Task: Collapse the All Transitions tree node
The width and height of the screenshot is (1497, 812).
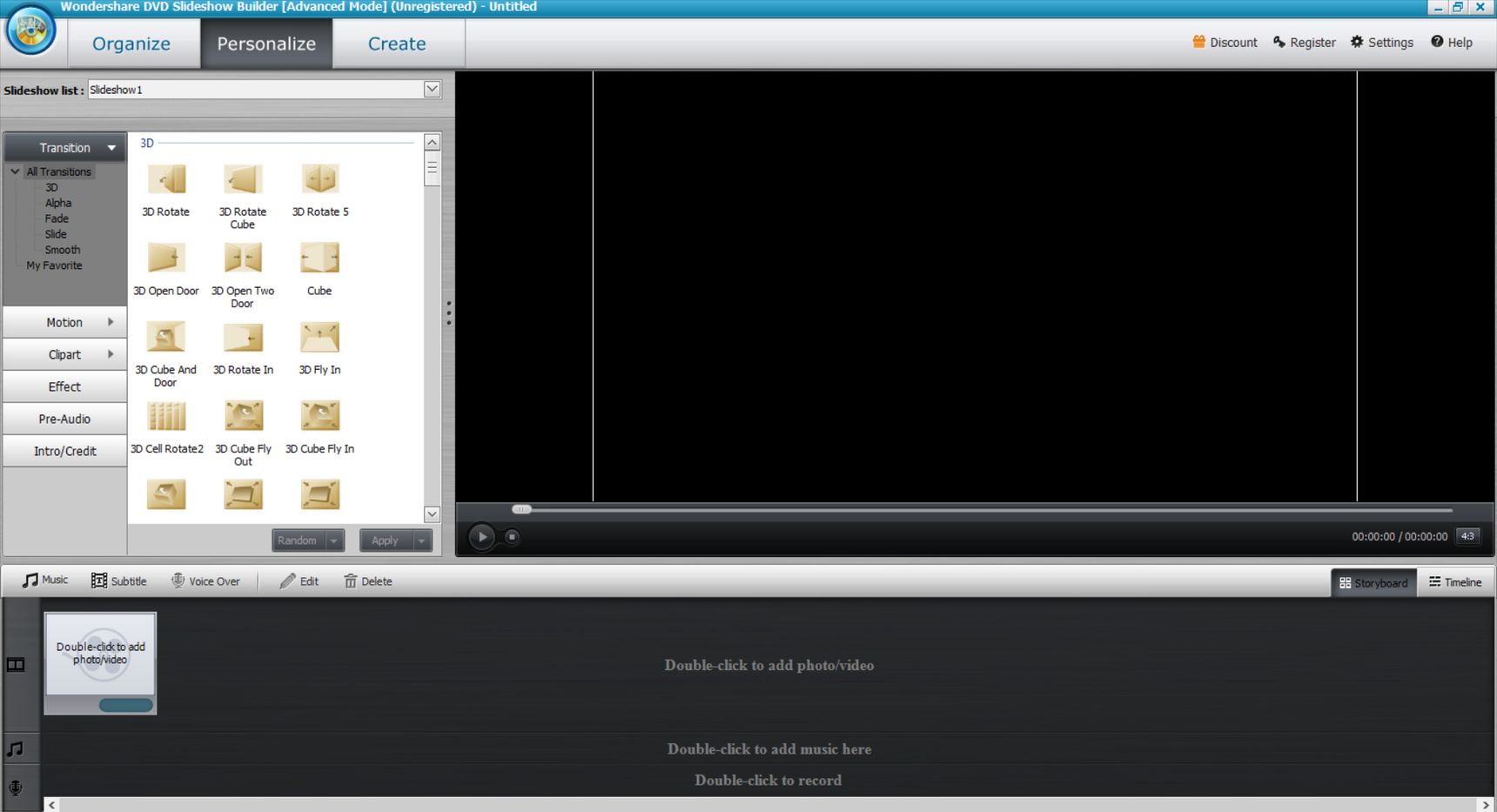Action: click(x=15, y=171)
